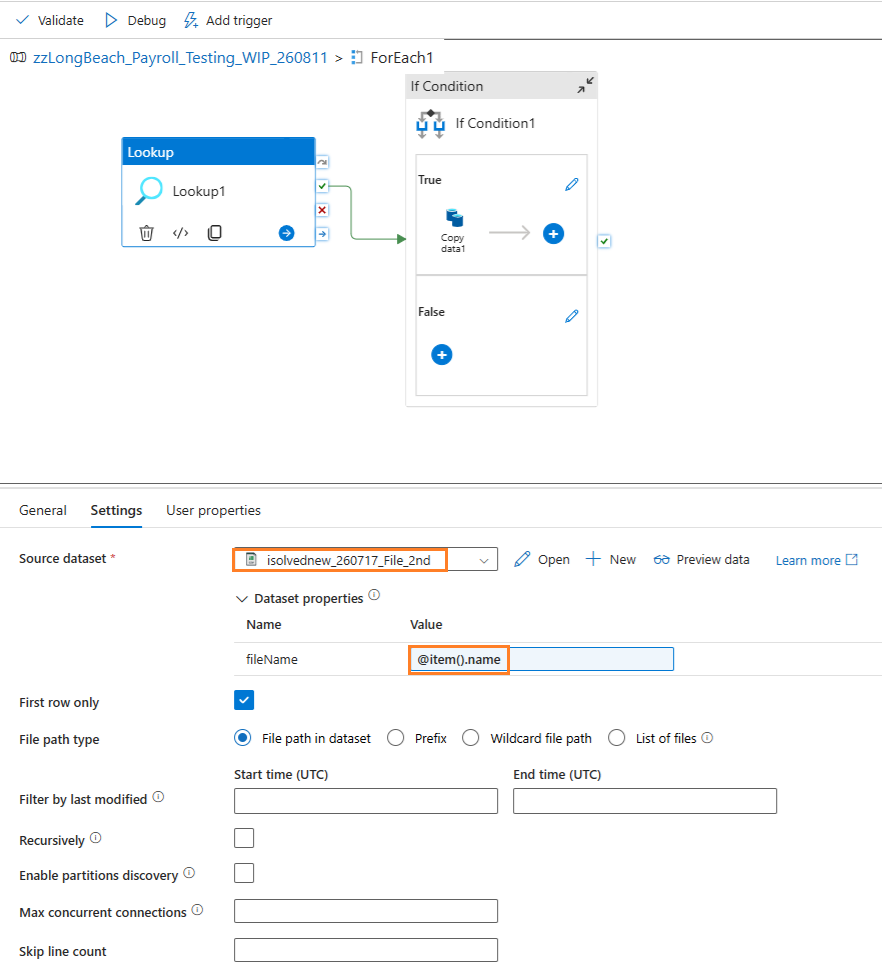View Lookup1 source code icon

point(180,233)
